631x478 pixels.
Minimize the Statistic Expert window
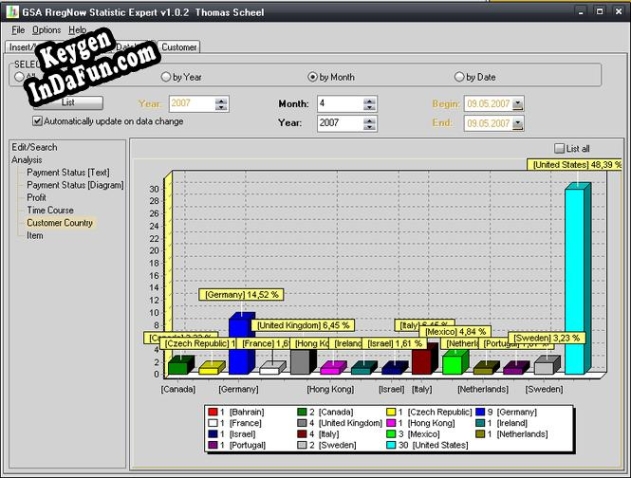click(x=580, y=12)
